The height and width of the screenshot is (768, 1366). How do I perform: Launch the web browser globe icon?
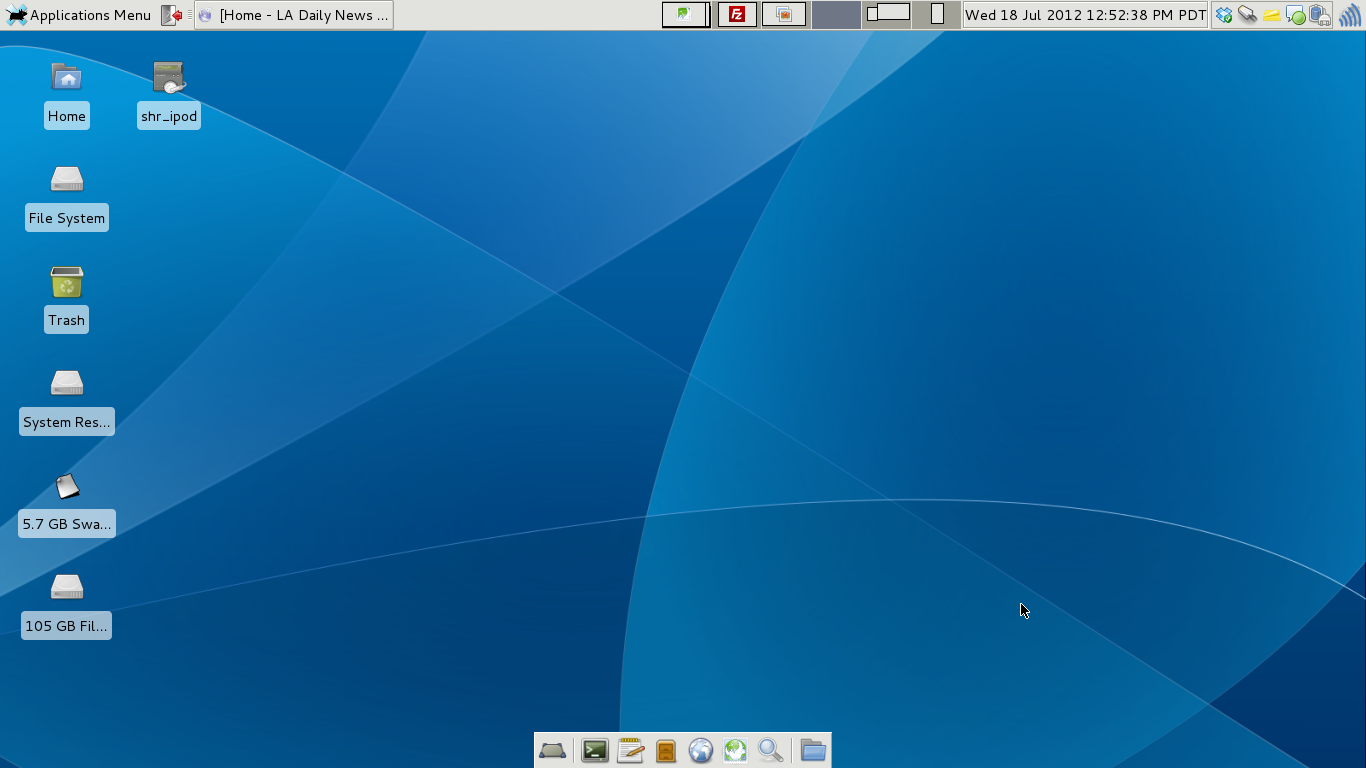point(701,750)
